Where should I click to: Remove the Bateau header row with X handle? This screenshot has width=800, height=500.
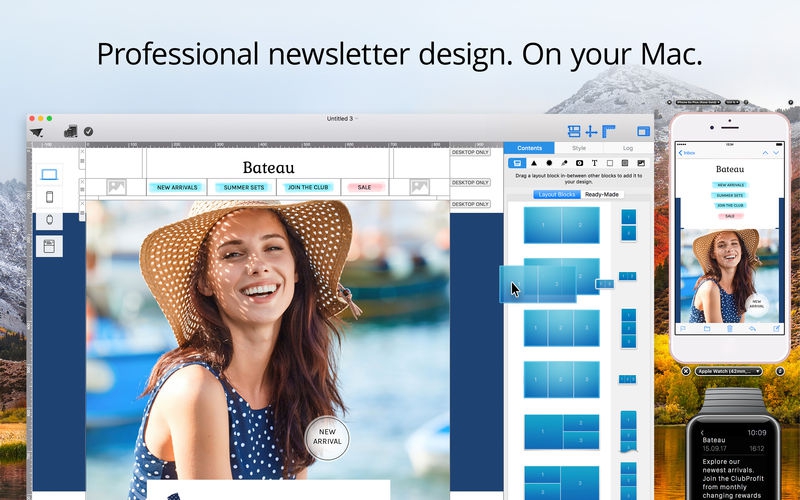tap(82, 152)
